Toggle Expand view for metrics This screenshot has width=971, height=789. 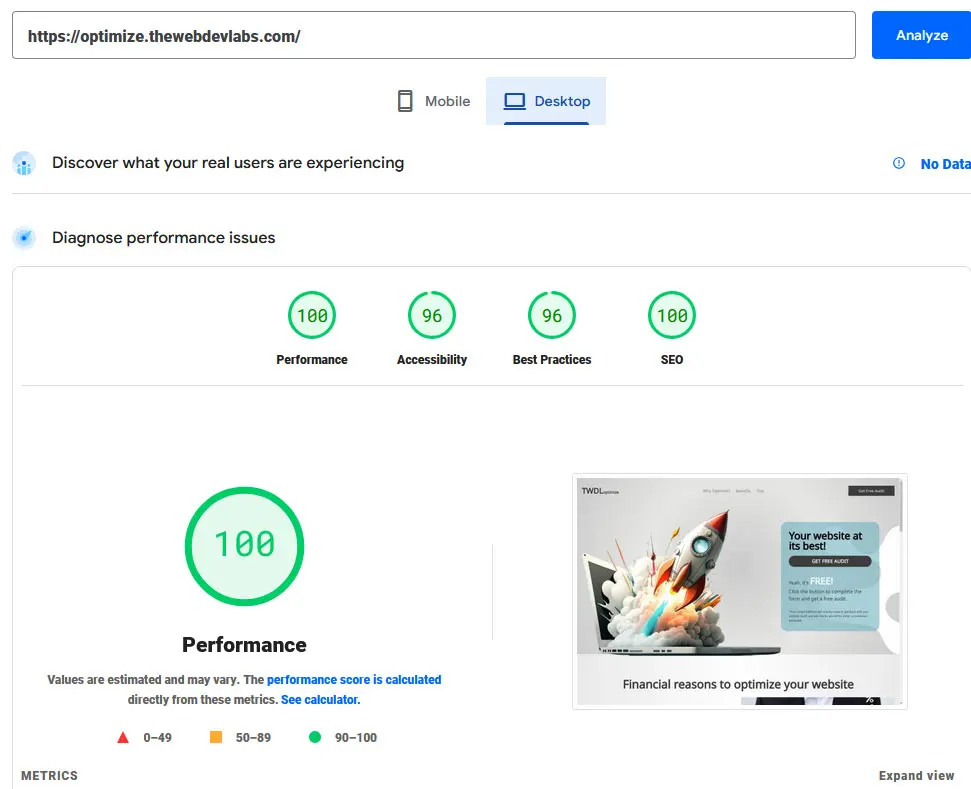click(916, 776)
